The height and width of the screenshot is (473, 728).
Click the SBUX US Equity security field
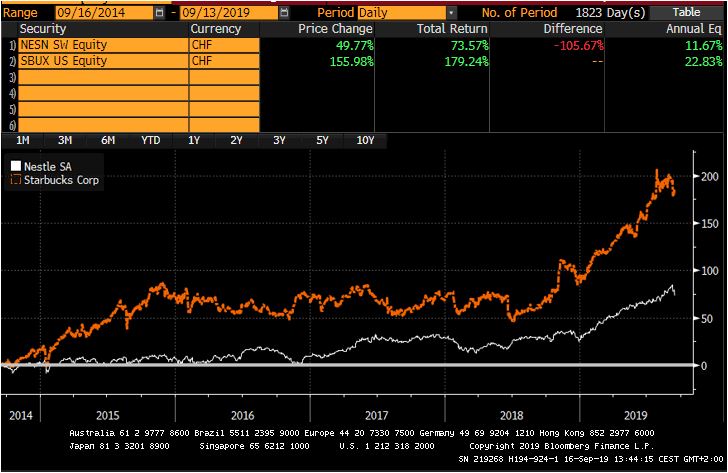(x=103, y=61)
